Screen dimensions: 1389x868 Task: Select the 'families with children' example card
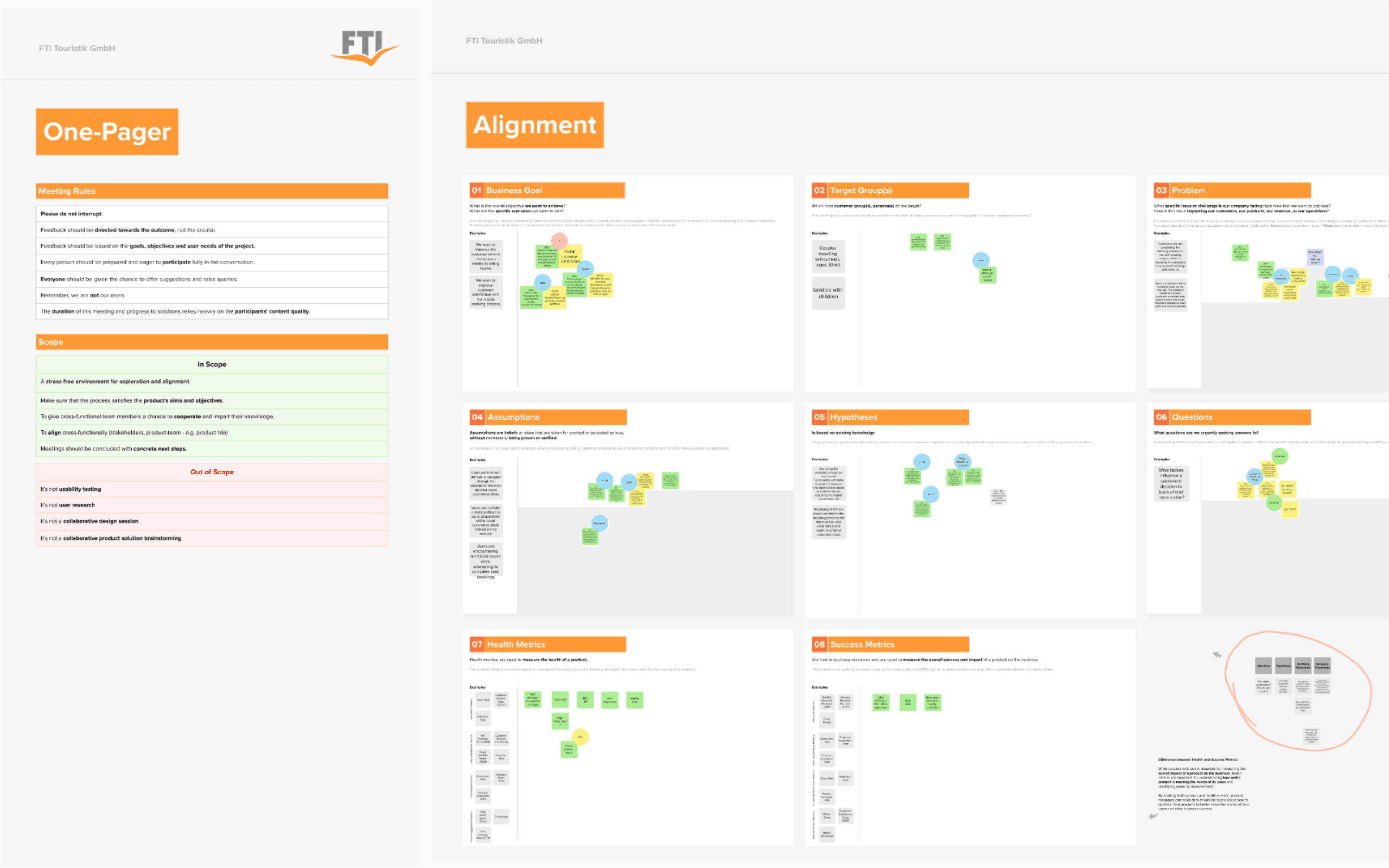(x=827, y=293)
